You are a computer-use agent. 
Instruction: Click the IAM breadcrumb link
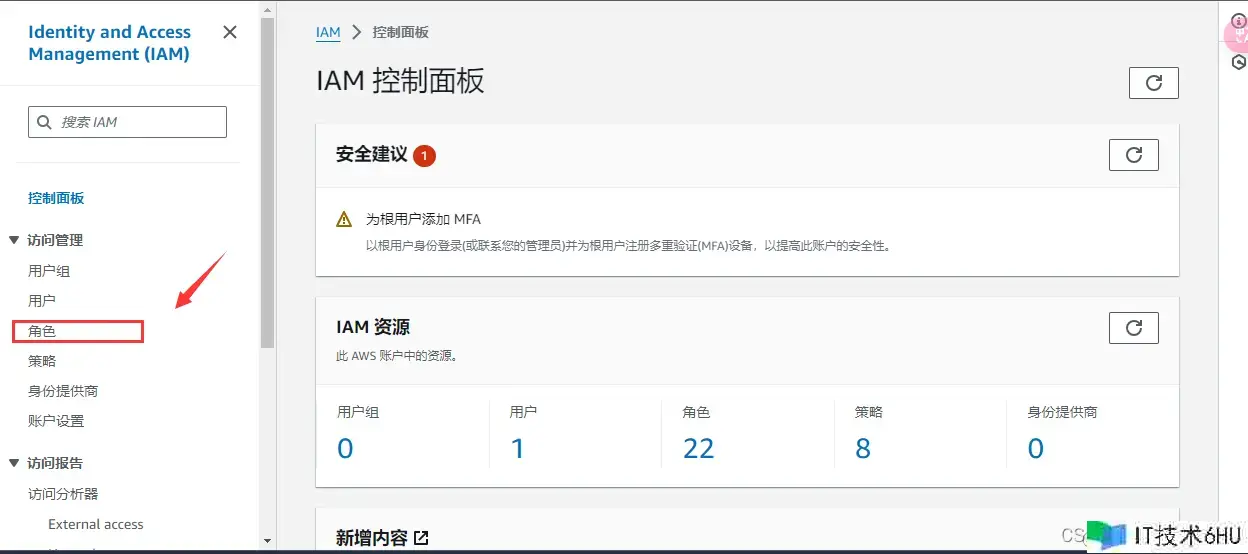point(328,32)
